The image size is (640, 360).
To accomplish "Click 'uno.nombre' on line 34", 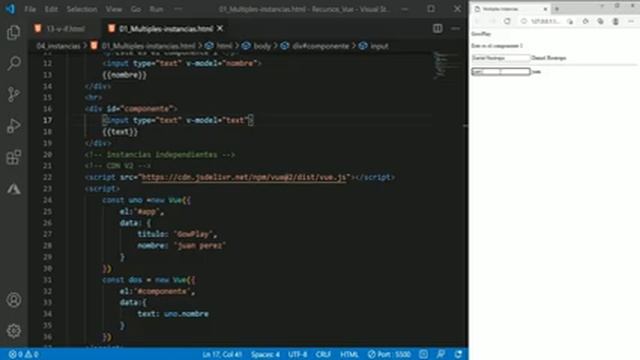I will click(x=186, y=314).
